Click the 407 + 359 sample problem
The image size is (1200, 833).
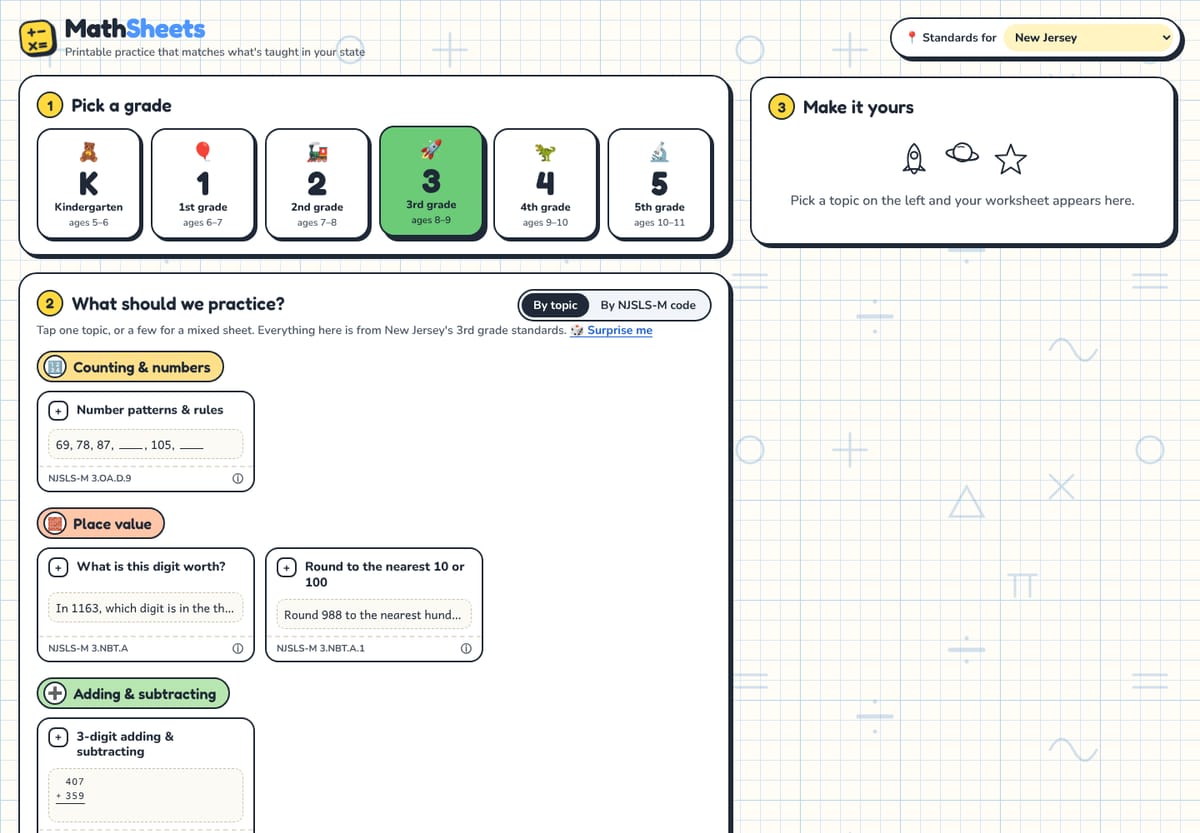pos(146,795)
